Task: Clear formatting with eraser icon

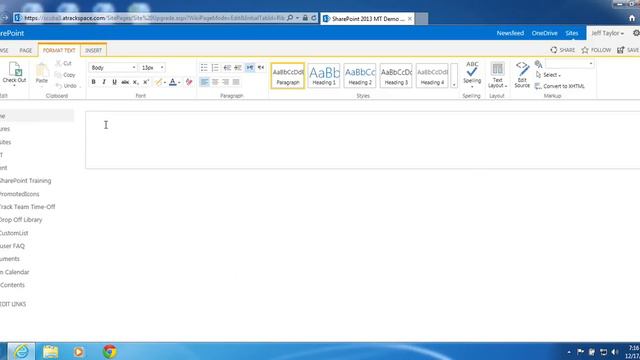Action: click(189, 82)
